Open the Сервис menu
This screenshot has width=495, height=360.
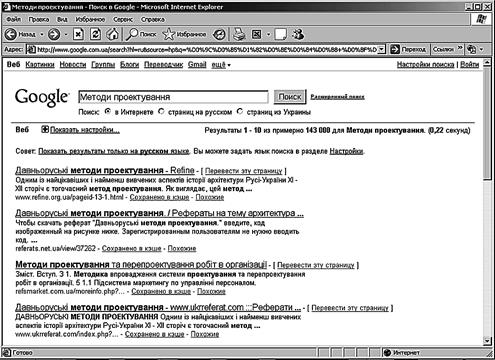click(x=123, y=19)
